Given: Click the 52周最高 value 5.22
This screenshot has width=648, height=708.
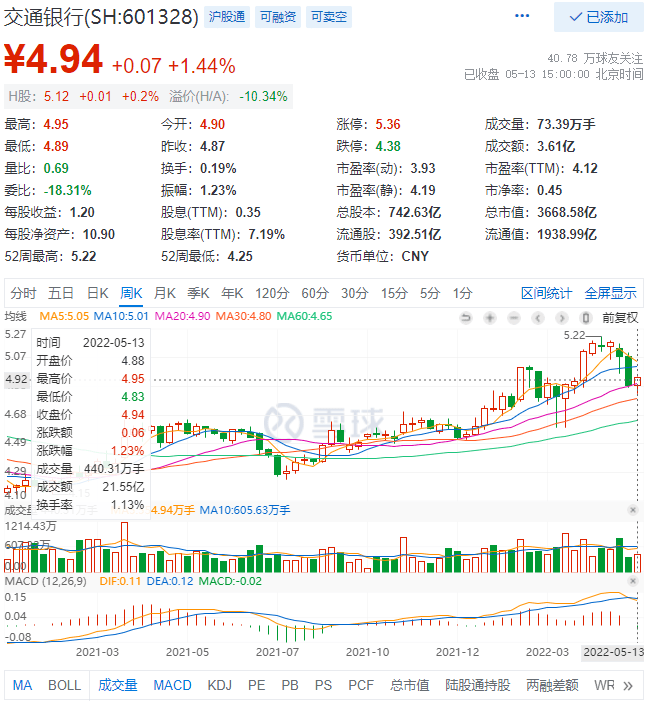Looking at the screenshot, I should 84,256.
